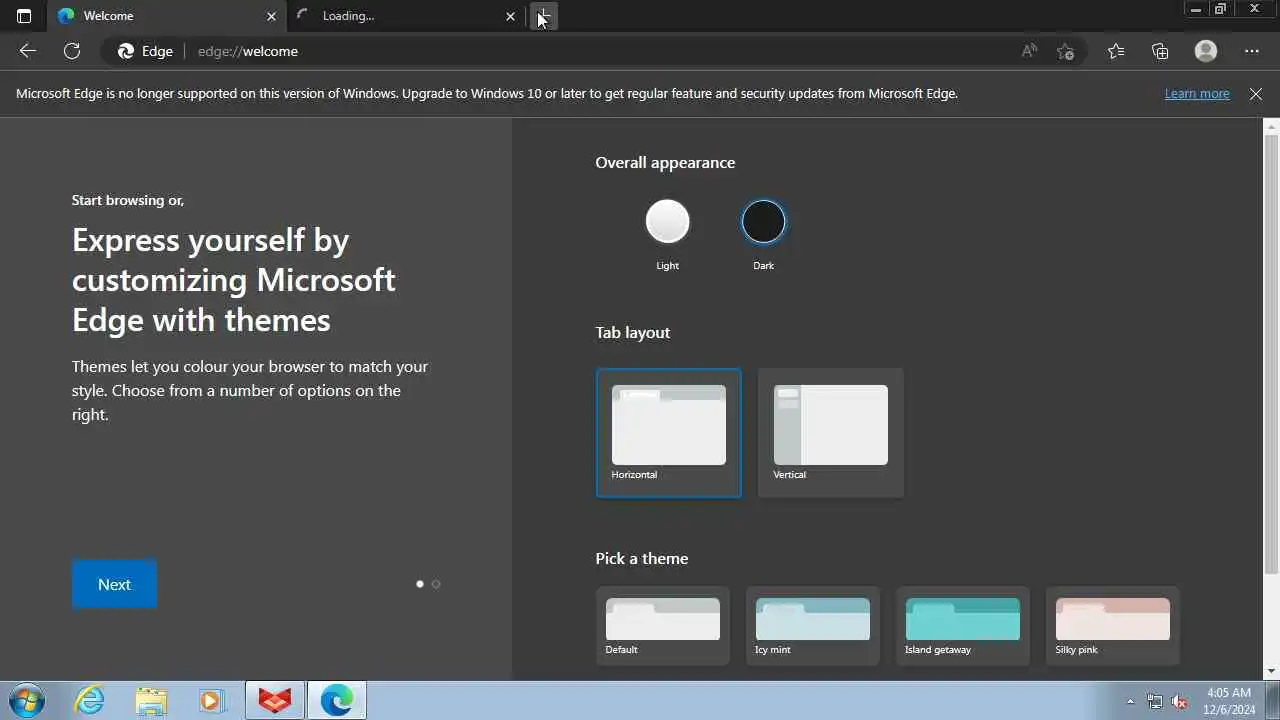
Task: Open a new tab with plus button
Action: click(x=543, y=16)
